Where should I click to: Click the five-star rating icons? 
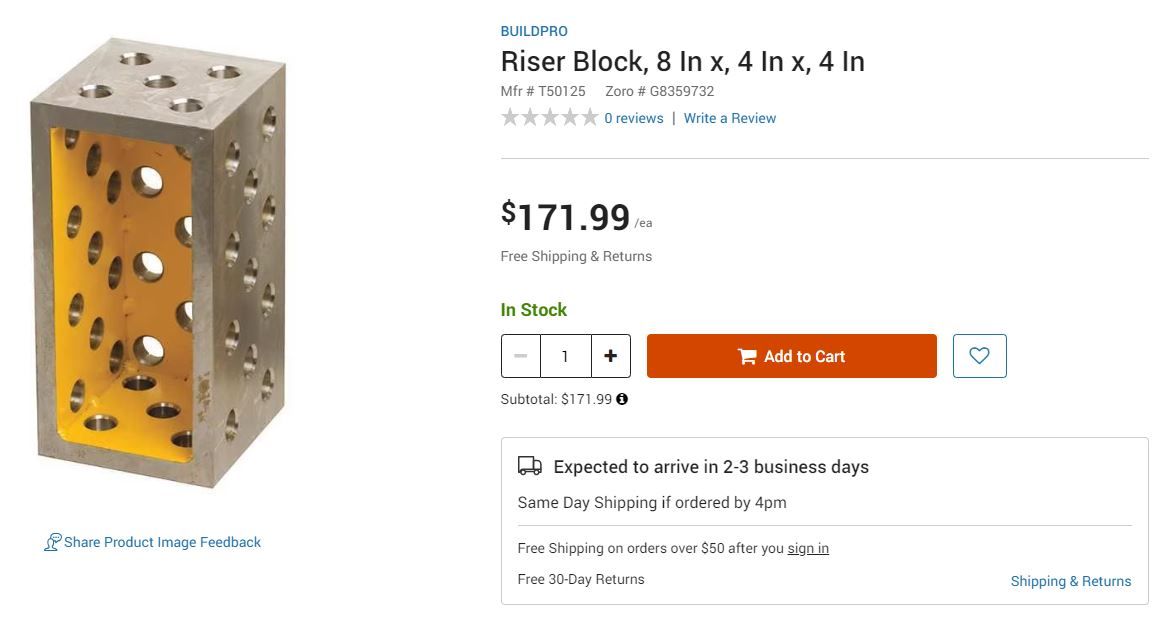click(x=550, y=118)
